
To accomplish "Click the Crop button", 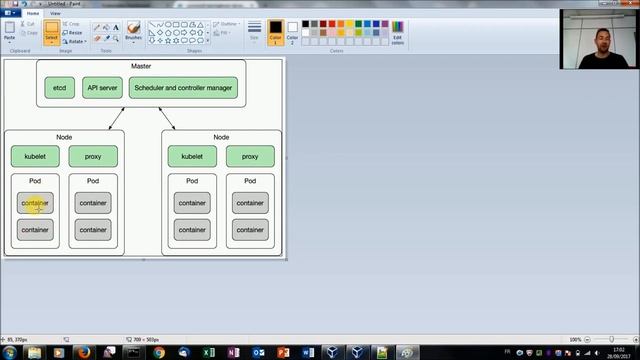I will [x=71, y=24].
